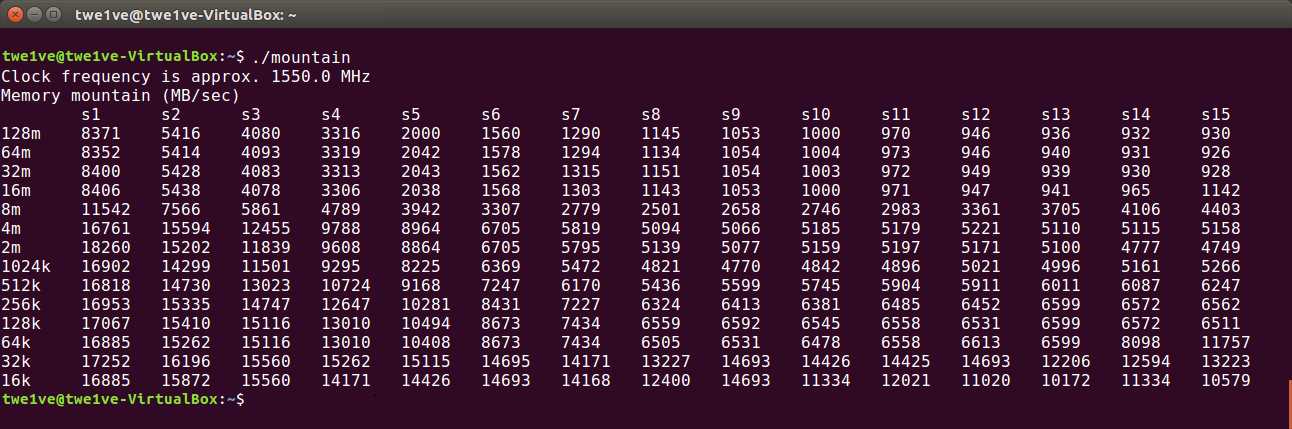The width and height of the screenshot is (1292, 429).
Task: Click the value 8371 in the 128m row
Action: click(101, 133)
